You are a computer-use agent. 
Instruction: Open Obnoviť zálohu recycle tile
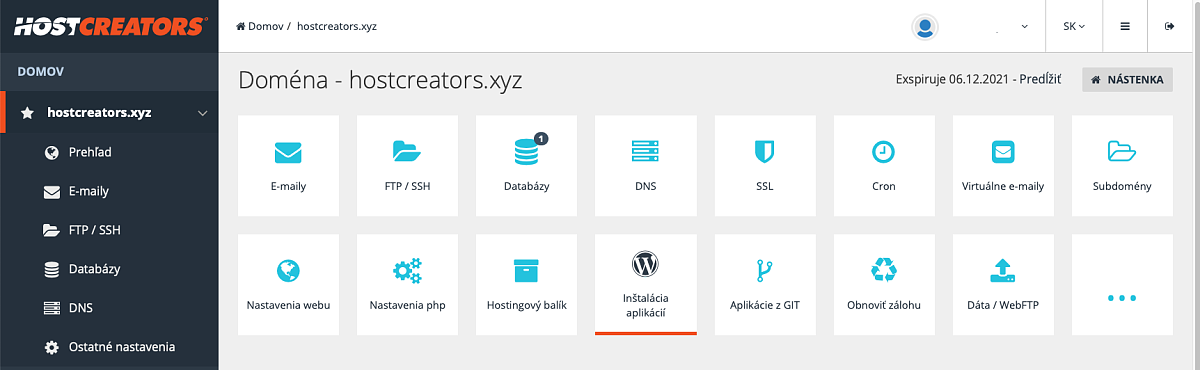[x=884, y=284]
